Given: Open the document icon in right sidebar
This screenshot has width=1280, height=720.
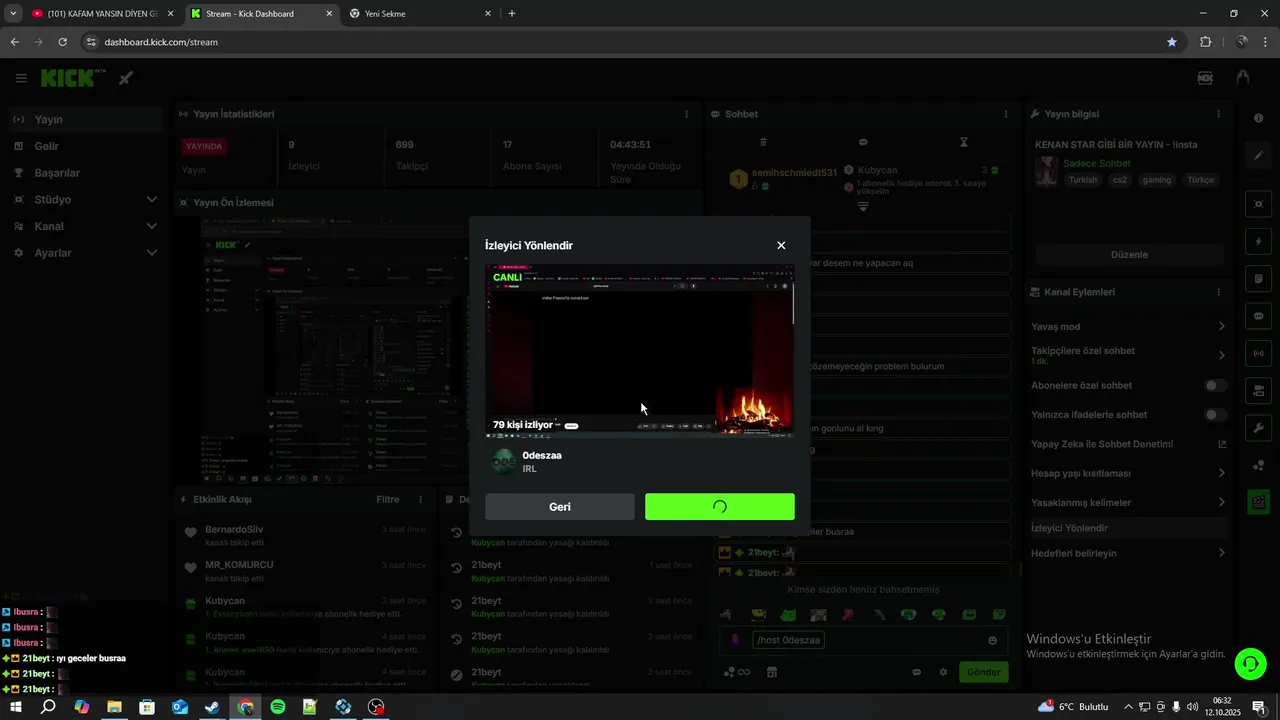Looking at the screenshot, I should tap(1258, 279).
